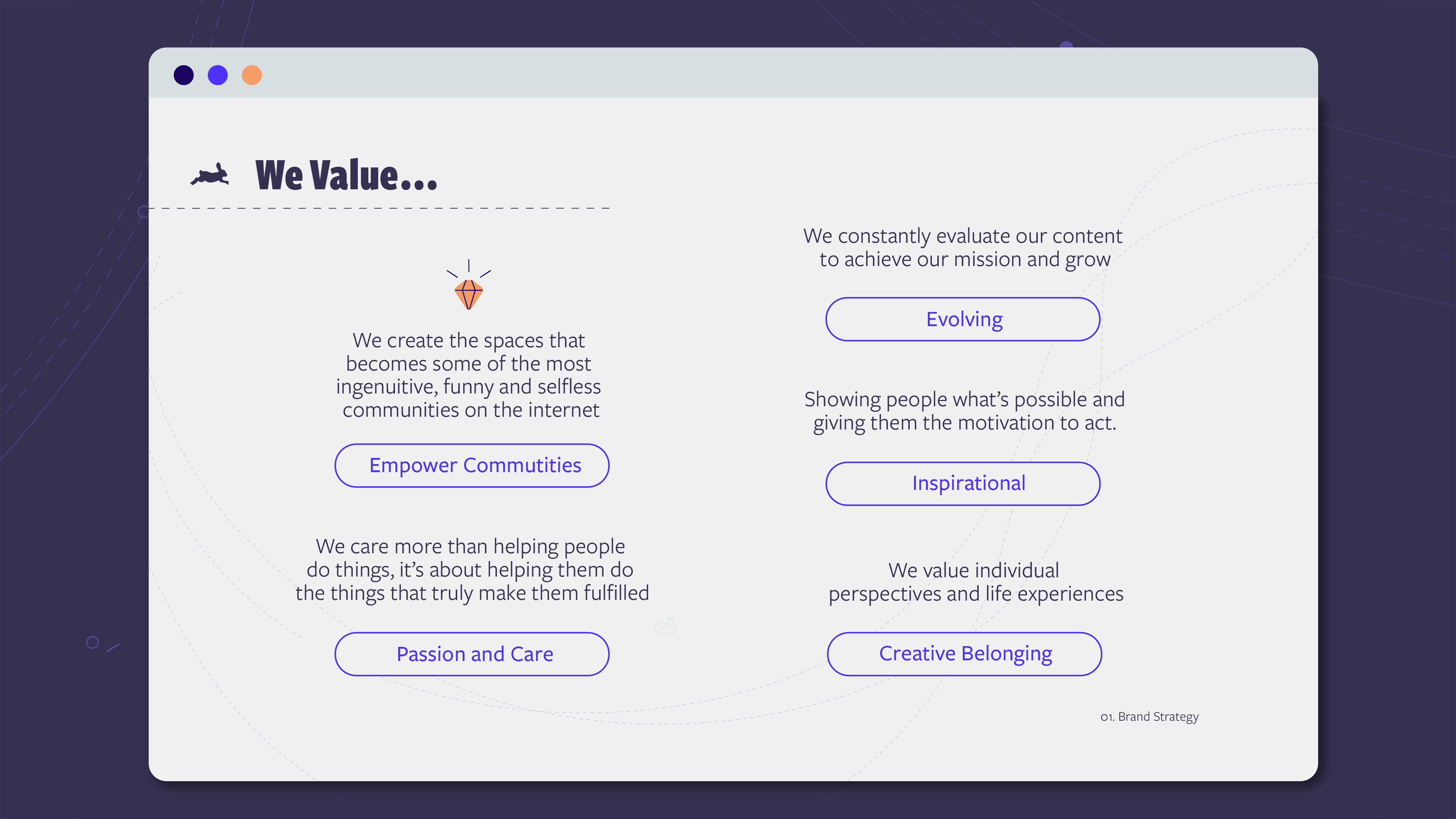Screen dimensions: 1456x819
Task: Choose the Creative Belonging button
Action: [964, 654]
